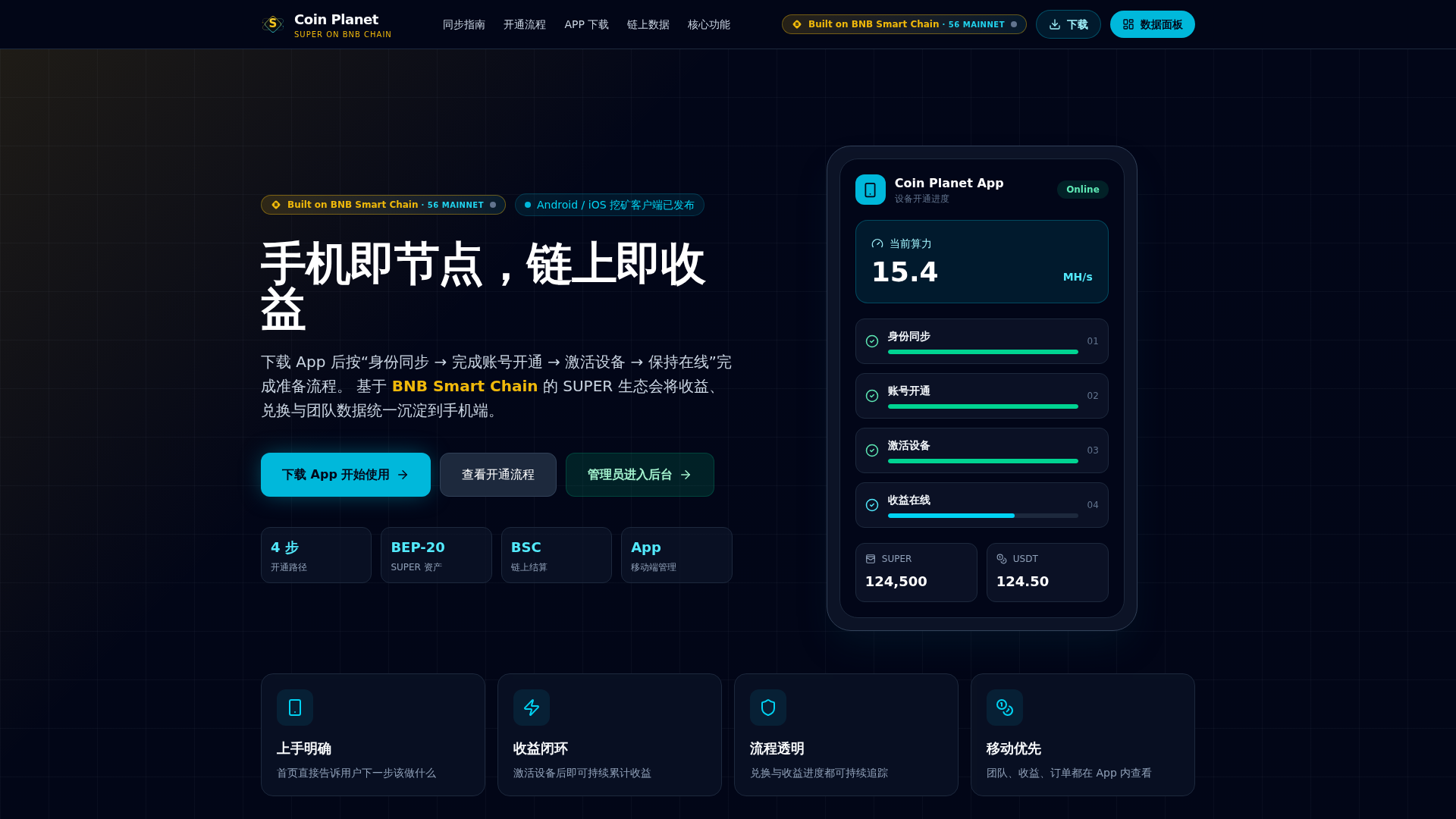Click the Coin Planet logo icon
The height and width of the screenshot is (819, 1456).
(x=273, y=24)
